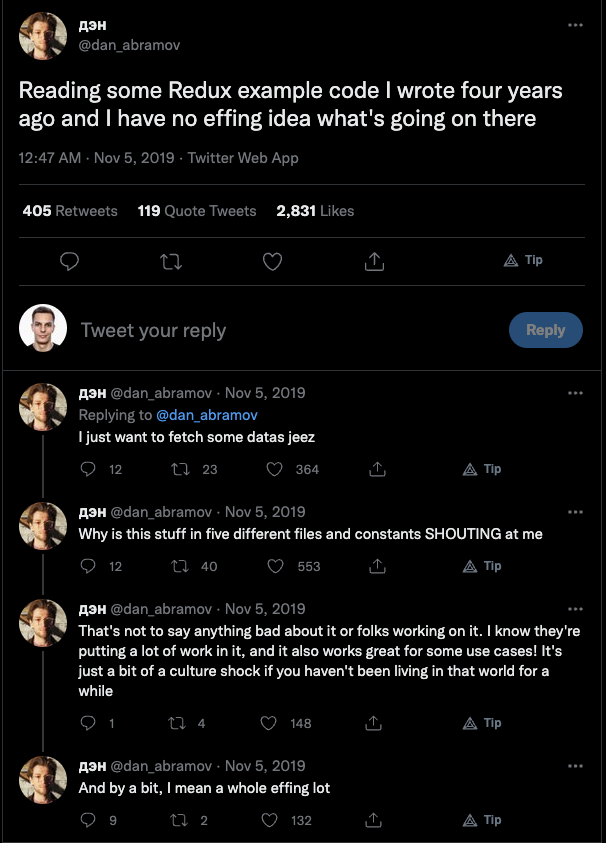This screenshot has width=606, height=843.
Task: Tip the author on the main tweet
Action: click(x=523, y=260)
